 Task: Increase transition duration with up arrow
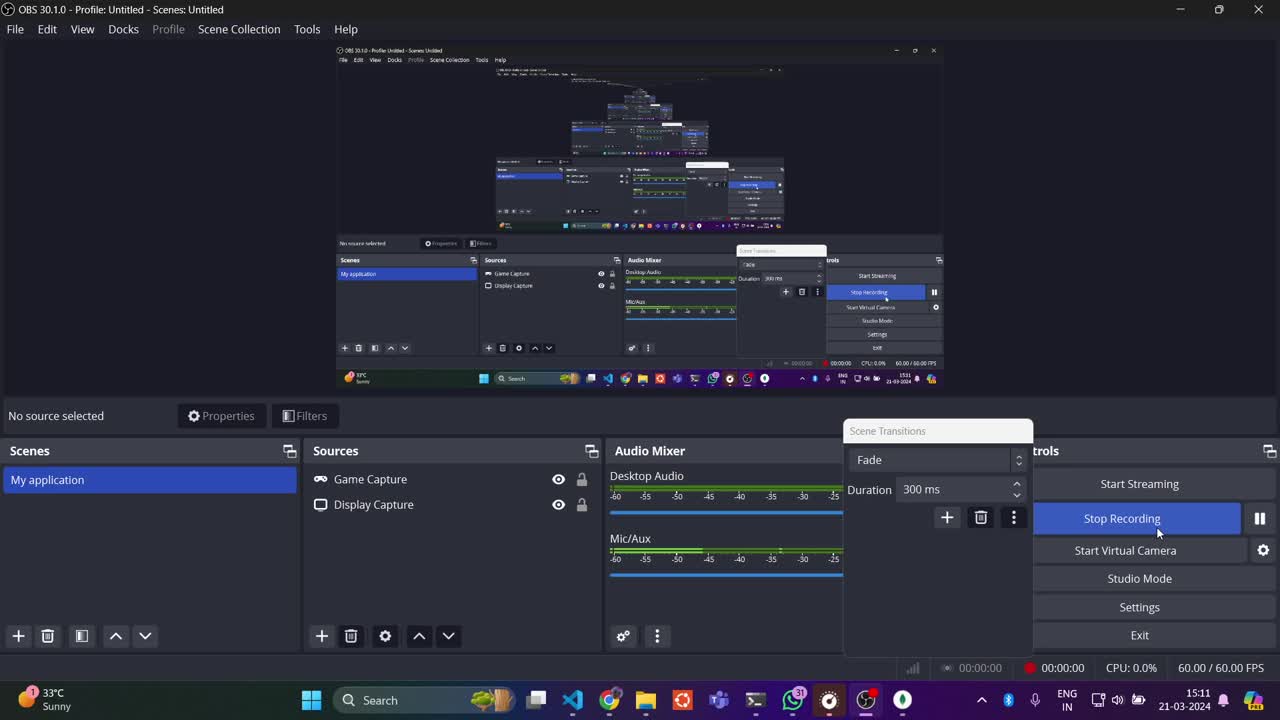coord(1017,484)
